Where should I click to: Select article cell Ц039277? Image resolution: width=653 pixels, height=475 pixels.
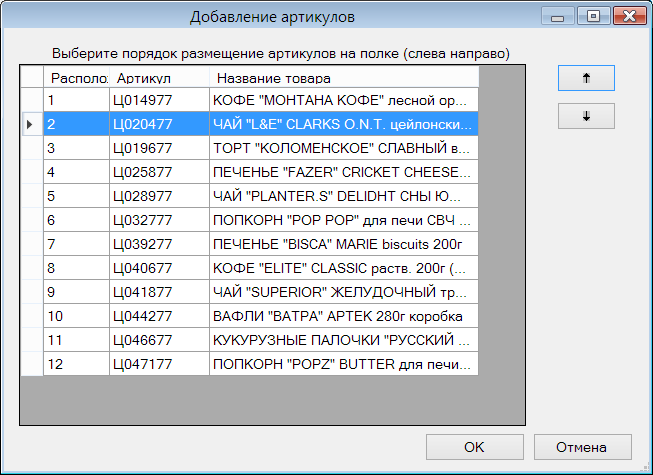(x=159, y=244)
